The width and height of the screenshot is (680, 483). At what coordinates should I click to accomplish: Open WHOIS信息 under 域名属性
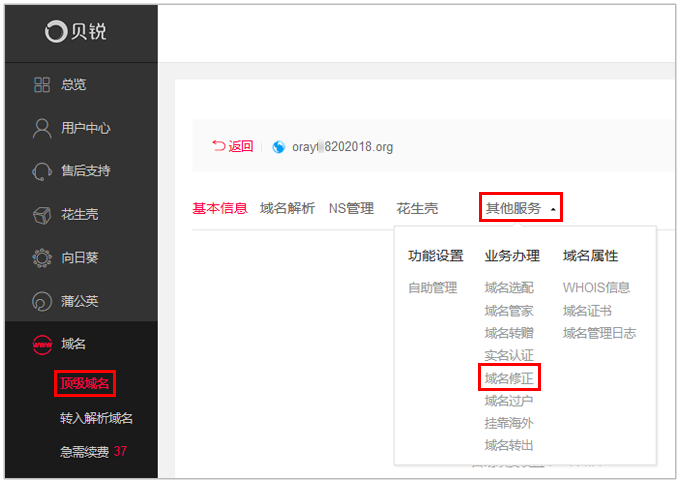pyautogui.click(x=596, y=288)
